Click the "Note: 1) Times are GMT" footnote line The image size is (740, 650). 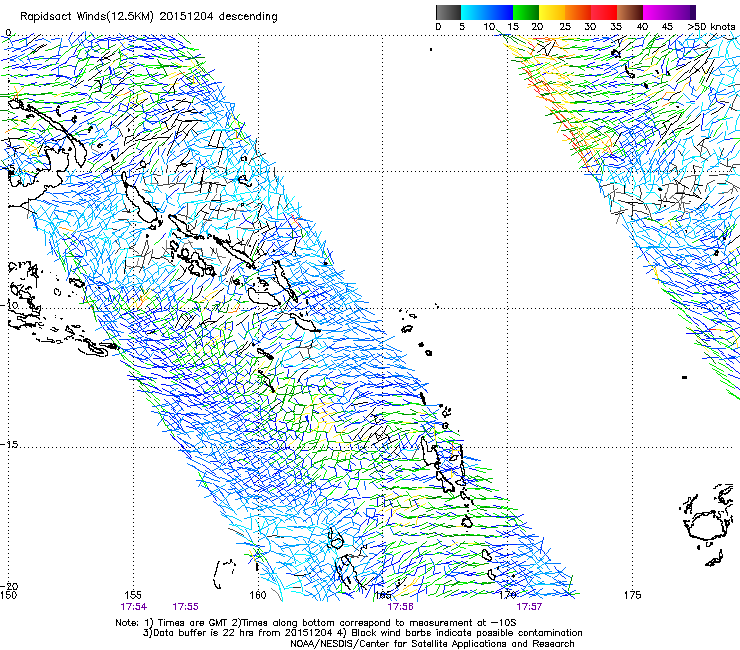[316, 623]
